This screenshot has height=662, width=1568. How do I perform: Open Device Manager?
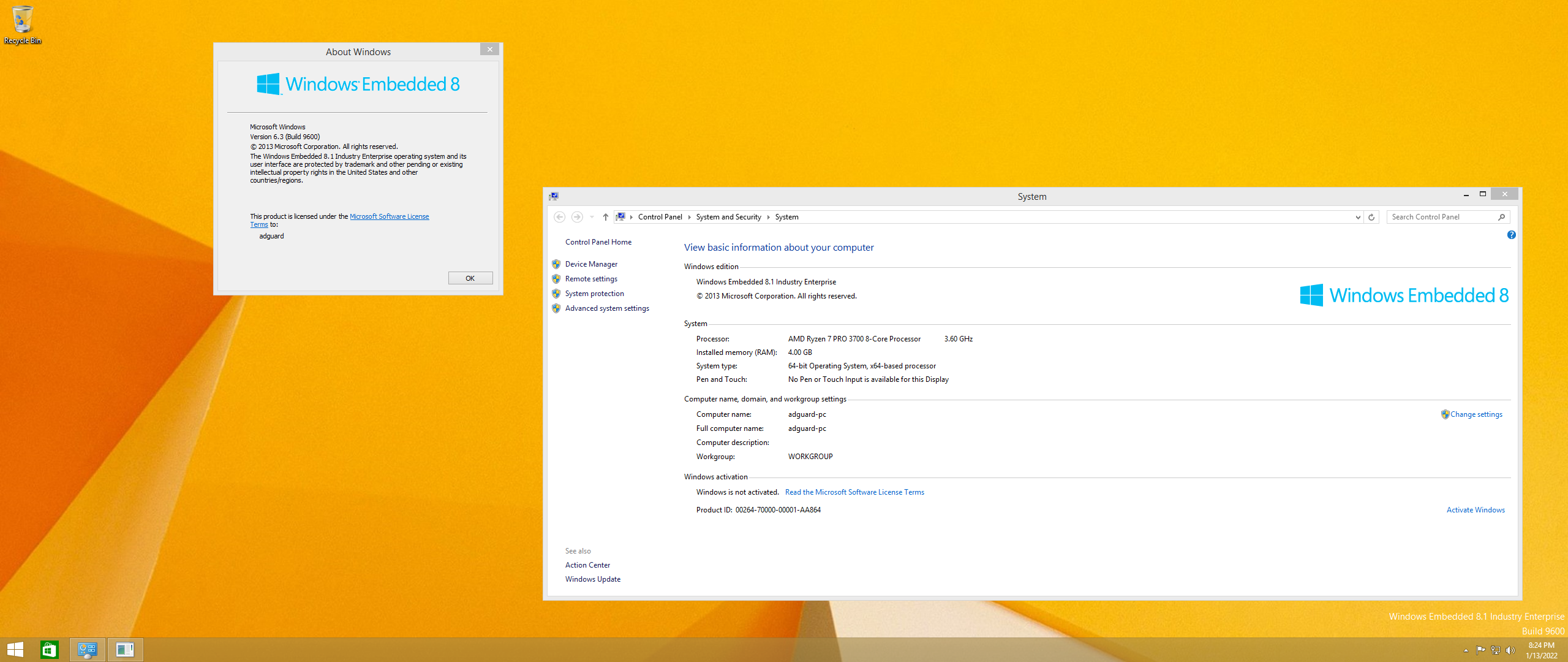click(591, 264)
